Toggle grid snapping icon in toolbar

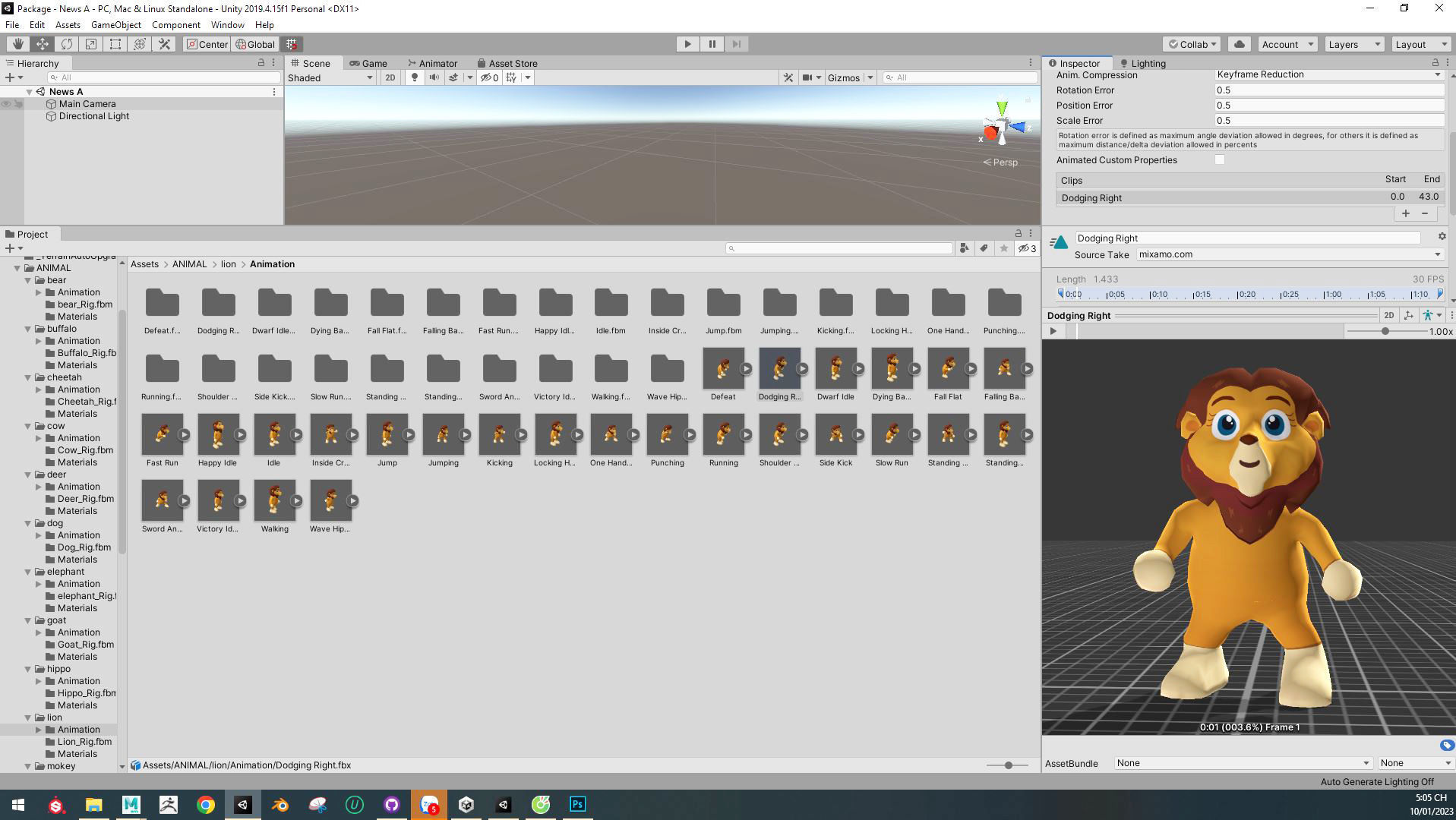click(291, 44)
